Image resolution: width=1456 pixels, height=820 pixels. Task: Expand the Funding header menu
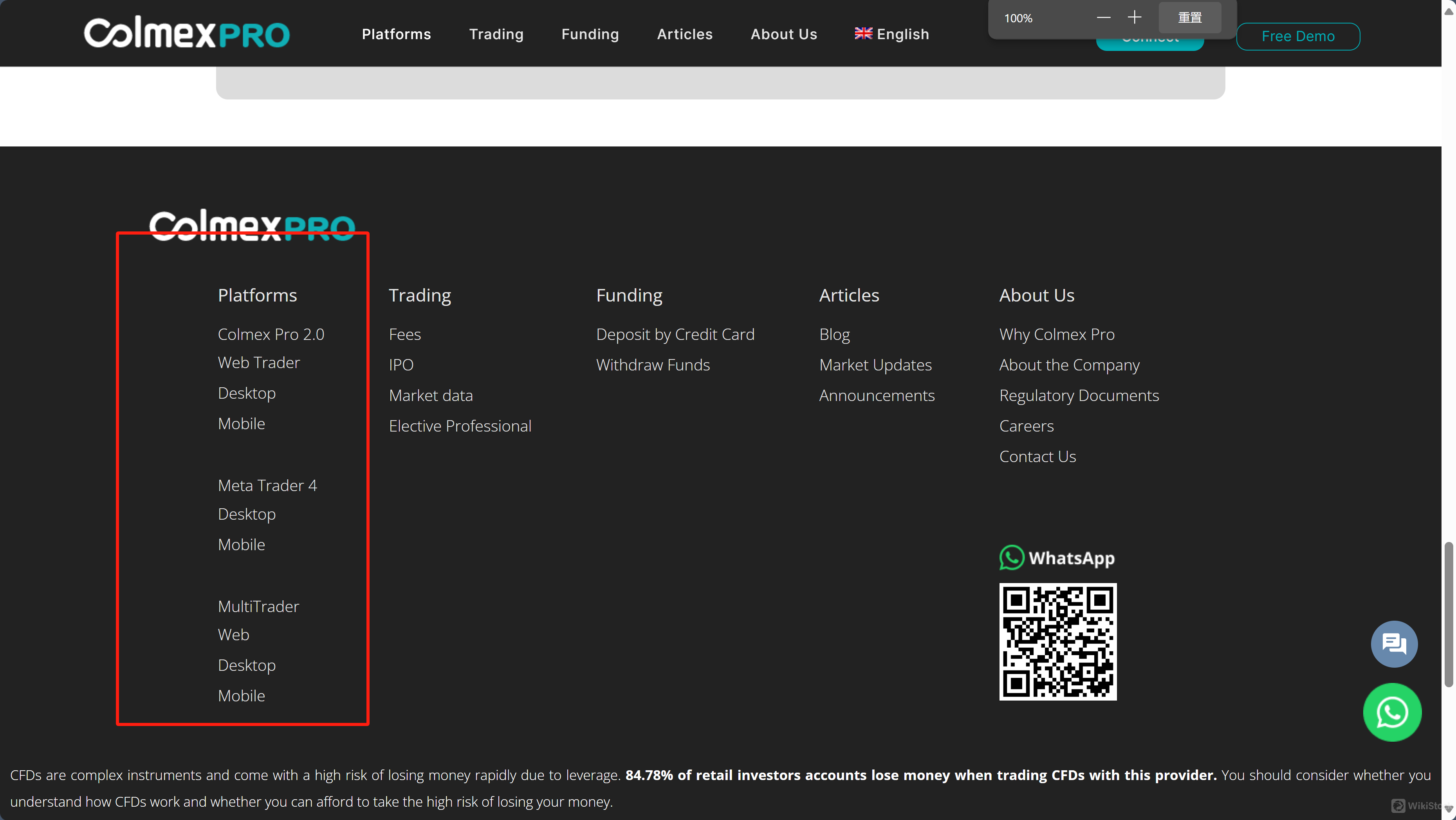590,34
